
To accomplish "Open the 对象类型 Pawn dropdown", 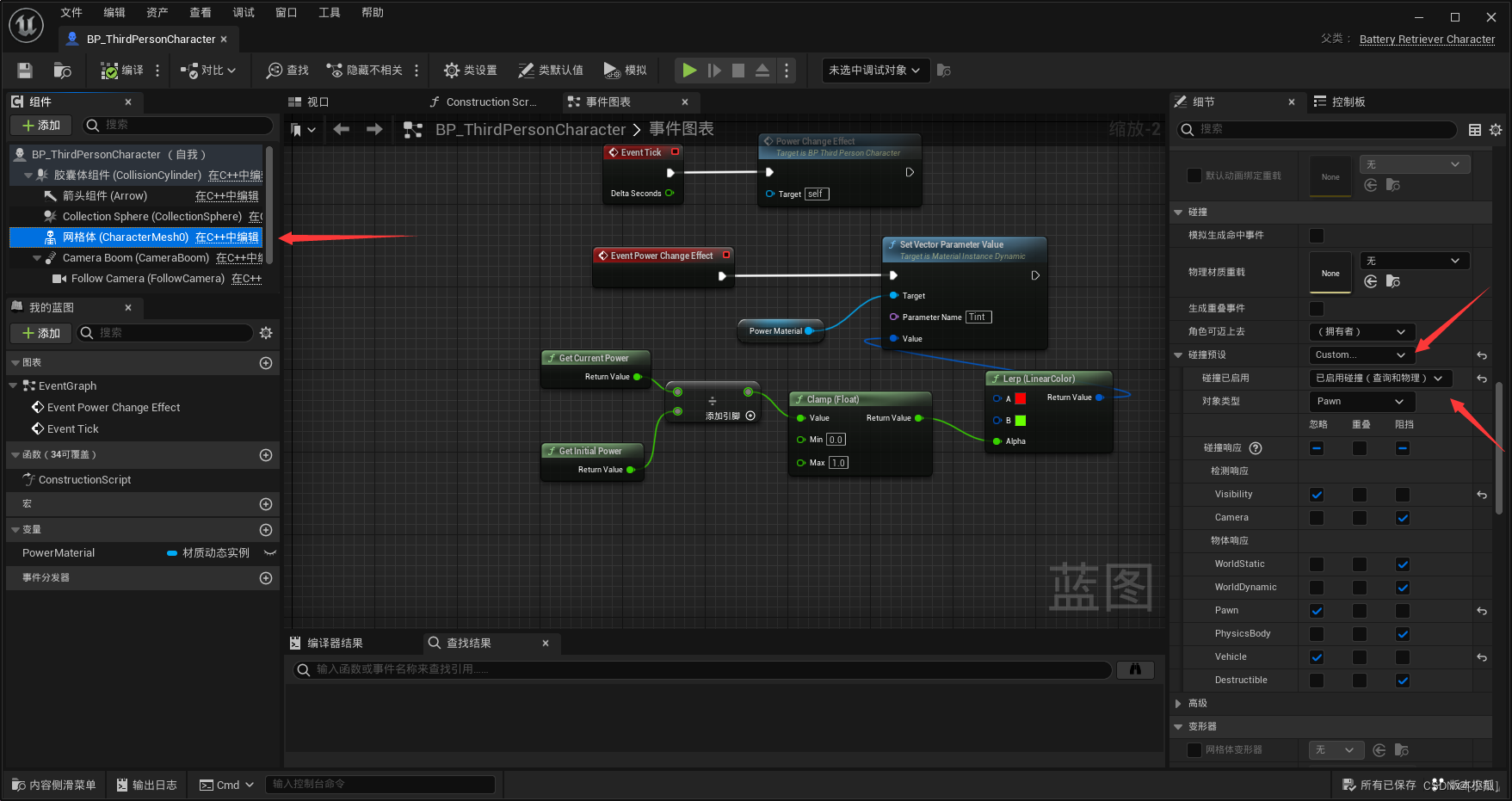I will click(1361, 401).
